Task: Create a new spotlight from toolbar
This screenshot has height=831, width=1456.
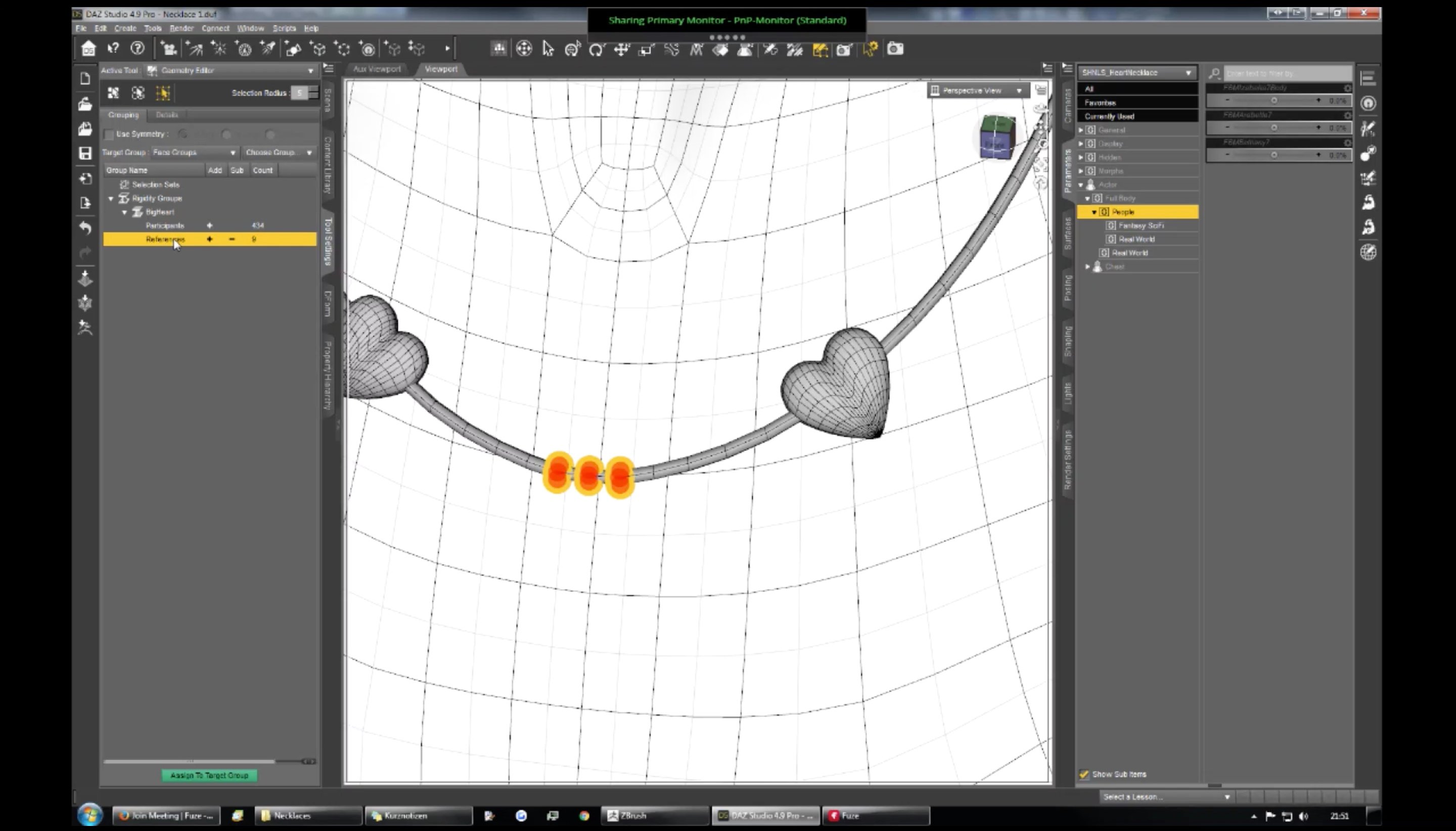Action: [268, 49]
